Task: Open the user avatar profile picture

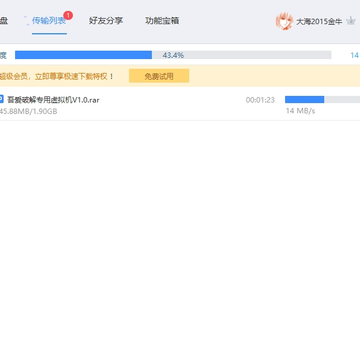Action: click(x=284, y=21)
